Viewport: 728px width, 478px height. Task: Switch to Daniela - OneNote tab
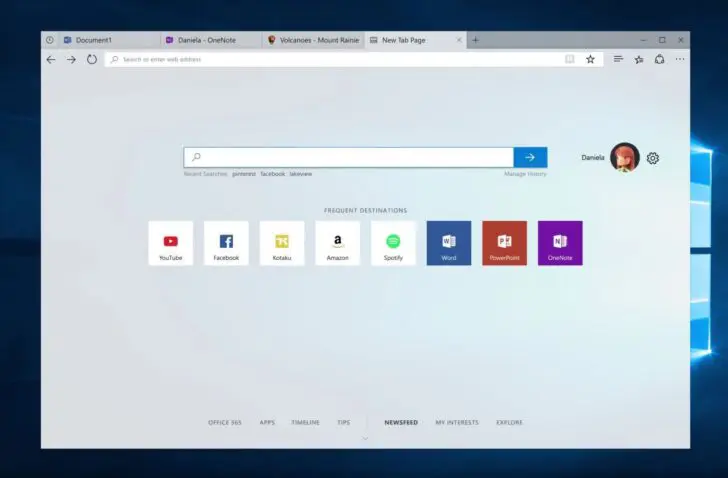coord(211,40)
